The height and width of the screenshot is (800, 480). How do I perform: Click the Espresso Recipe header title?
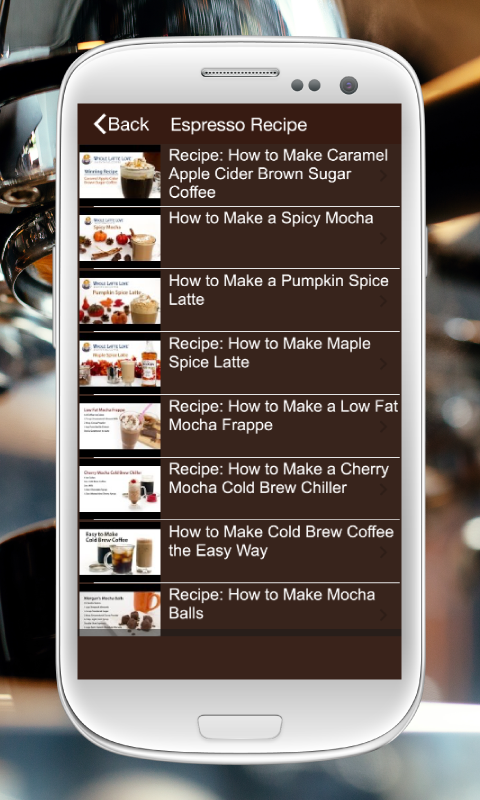[239, 125]
